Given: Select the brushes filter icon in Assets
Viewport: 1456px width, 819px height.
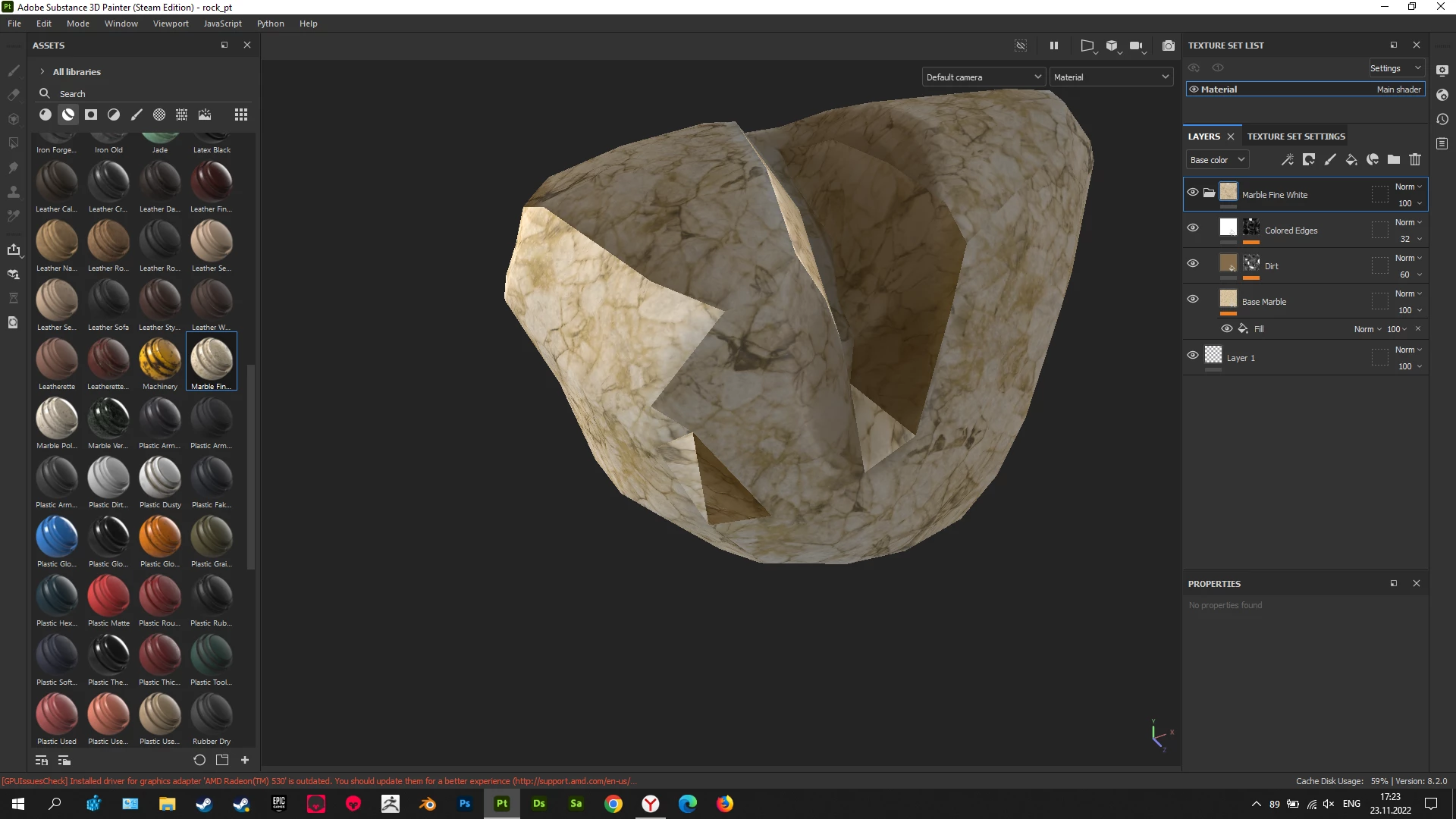Looking at the screenshot, I should [x=136, y=115].
